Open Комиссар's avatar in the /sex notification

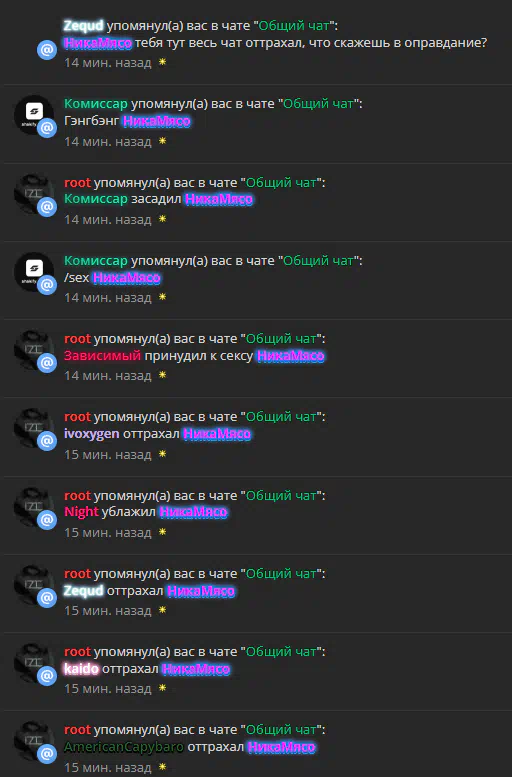click(x=34, y=272)
